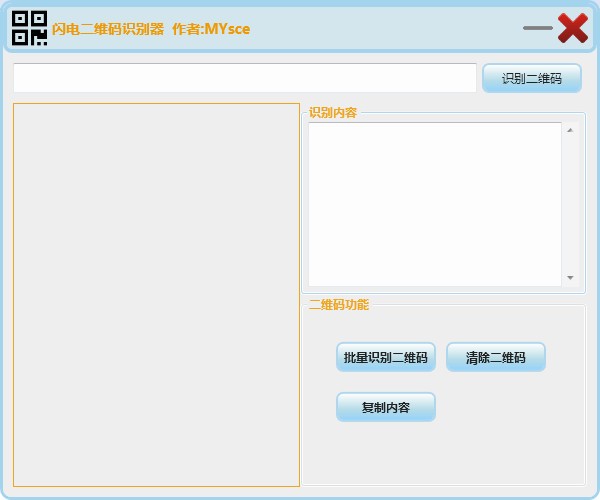Click the 二维码功能 group label
600x500 pixels.
click(x=339, y=305)
